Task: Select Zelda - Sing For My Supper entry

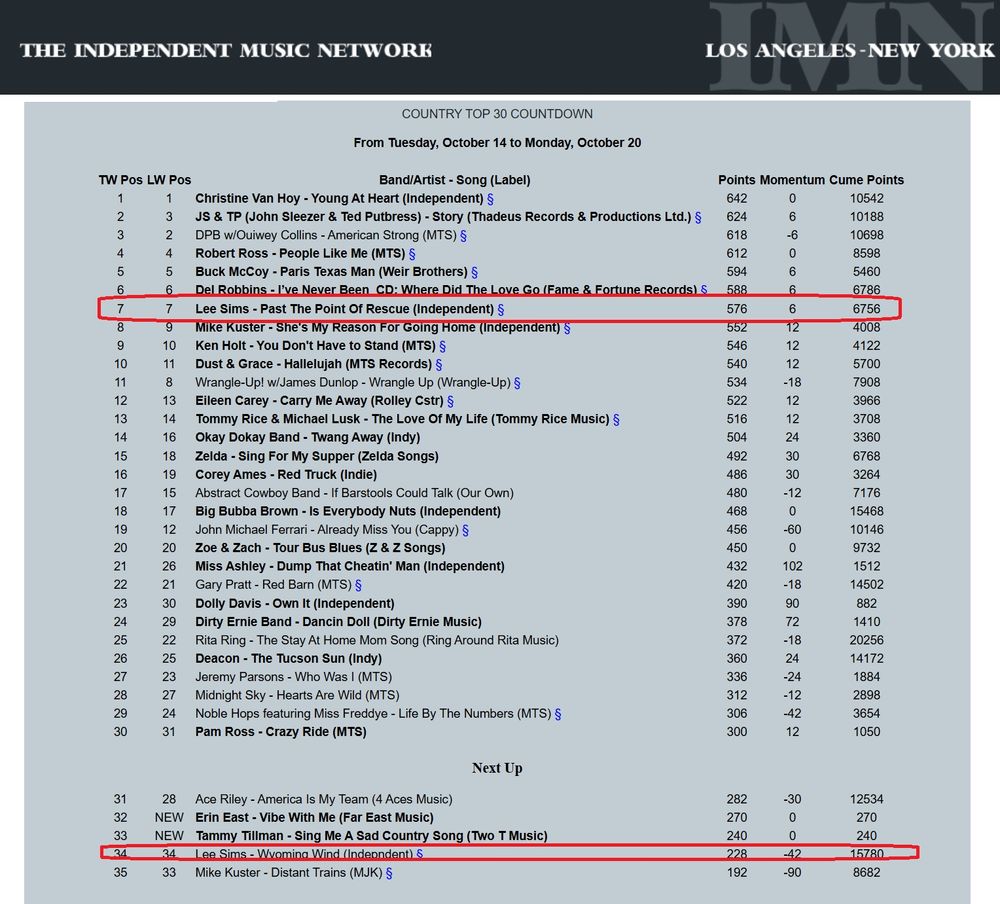Action: 317,456
